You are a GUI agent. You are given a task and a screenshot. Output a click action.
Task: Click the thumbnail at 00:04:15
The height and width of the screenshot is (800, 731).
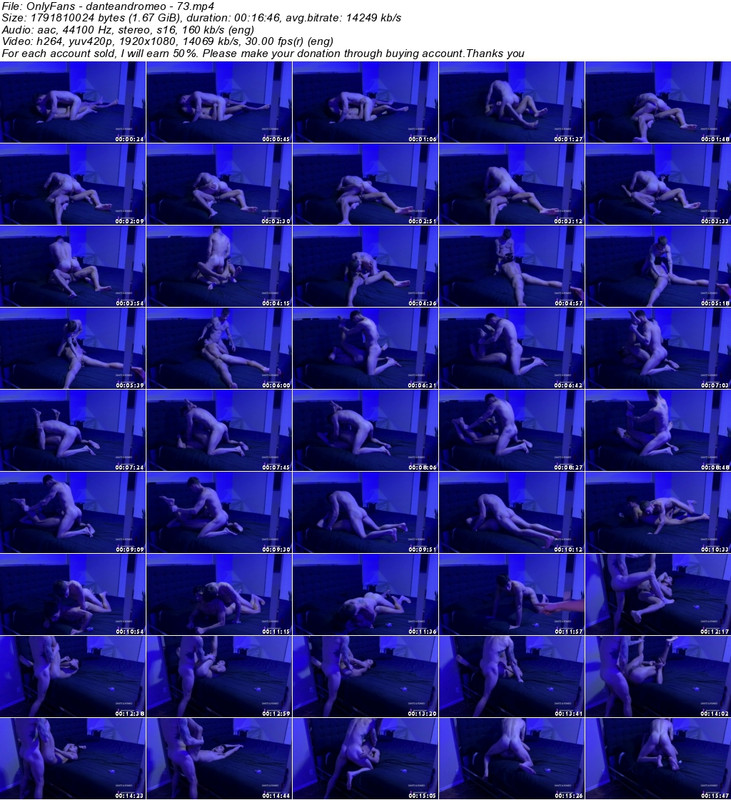pyautogui.click(x=219, y=266)
